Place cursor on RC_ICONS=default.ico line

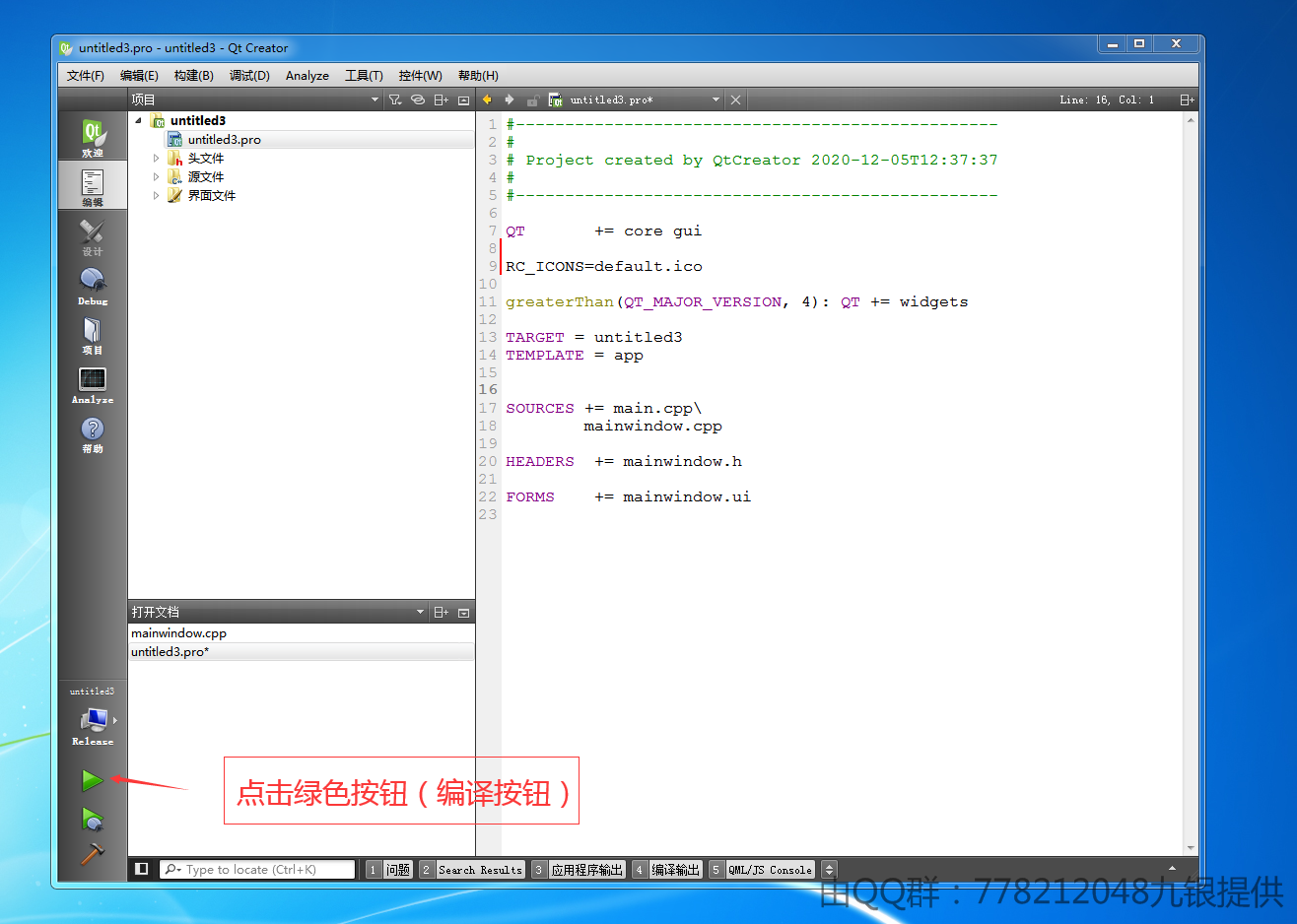point(604,266)
